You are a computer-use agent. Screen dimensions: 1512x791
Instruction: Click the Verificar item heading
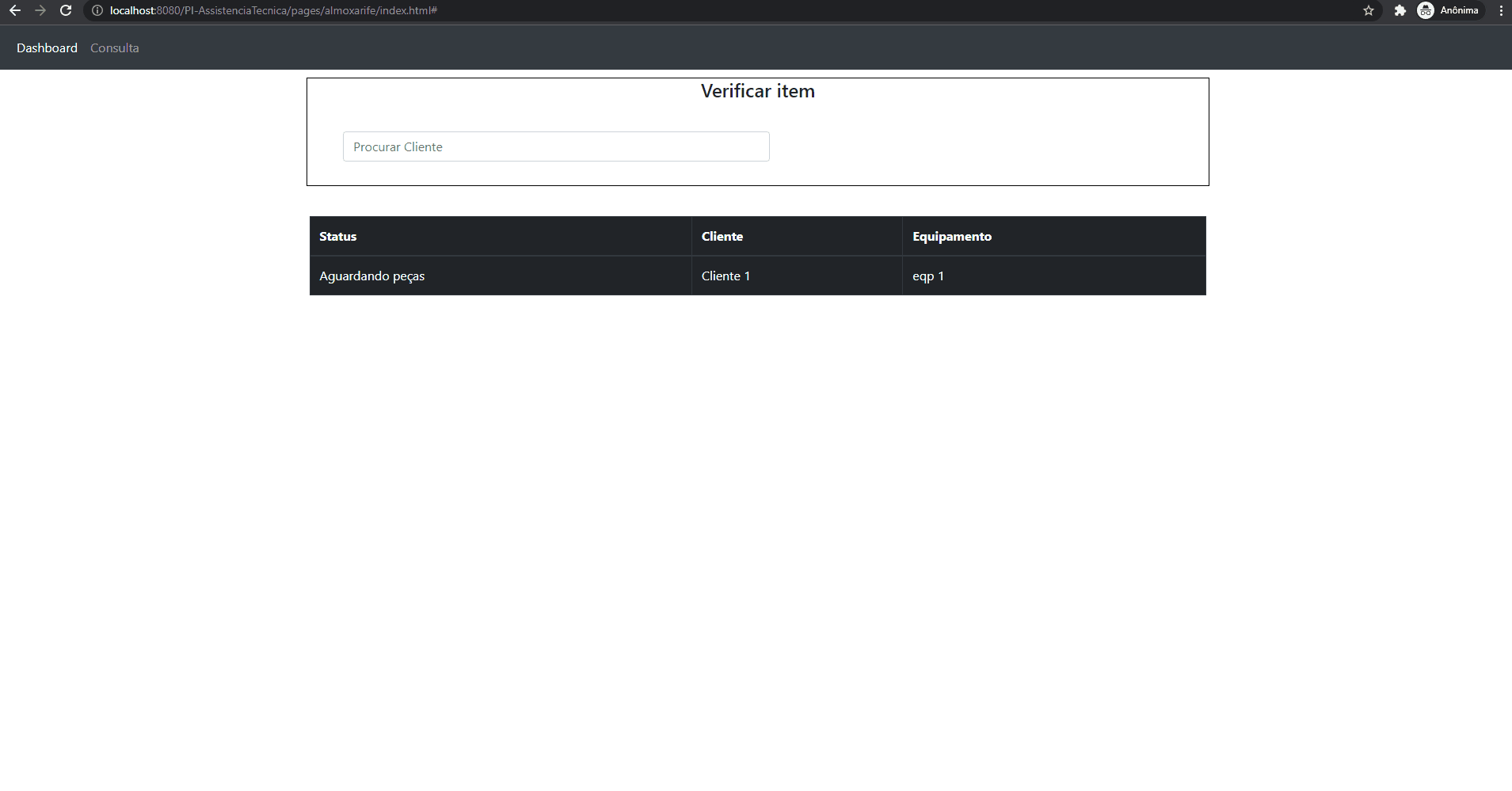pyautogui.click(x=758, y=91)
